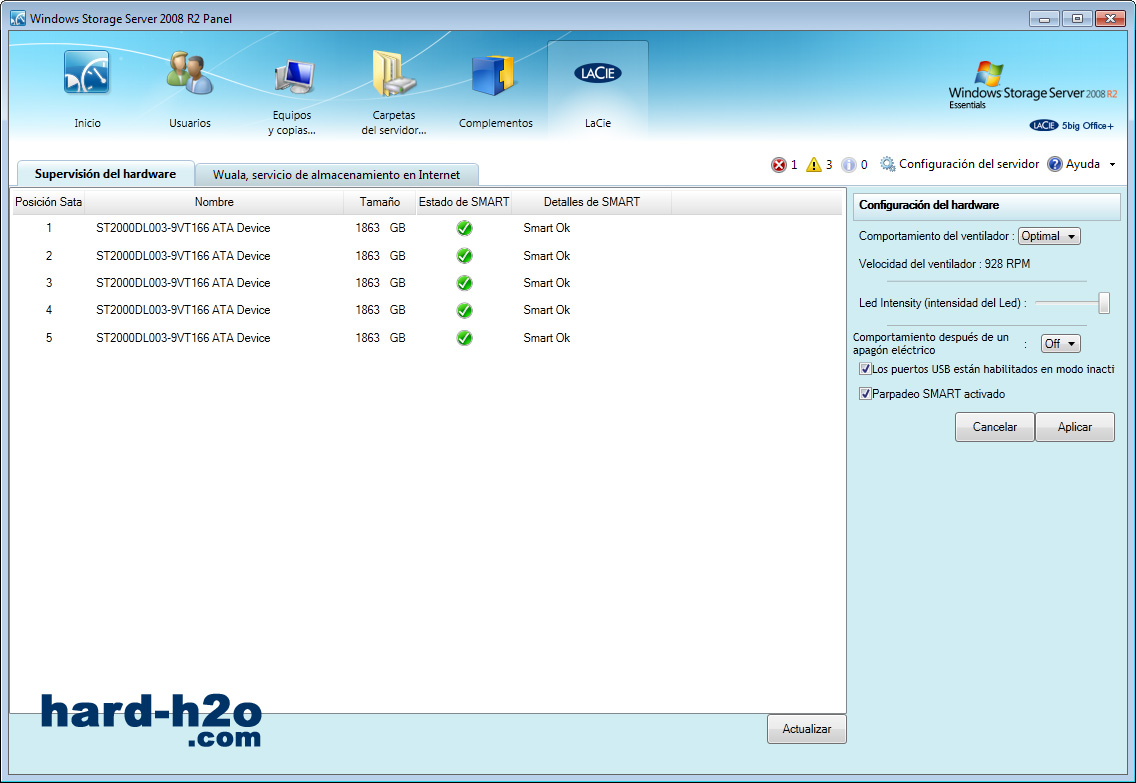Click SMART status checkmark for disk 2

[464, 256]
